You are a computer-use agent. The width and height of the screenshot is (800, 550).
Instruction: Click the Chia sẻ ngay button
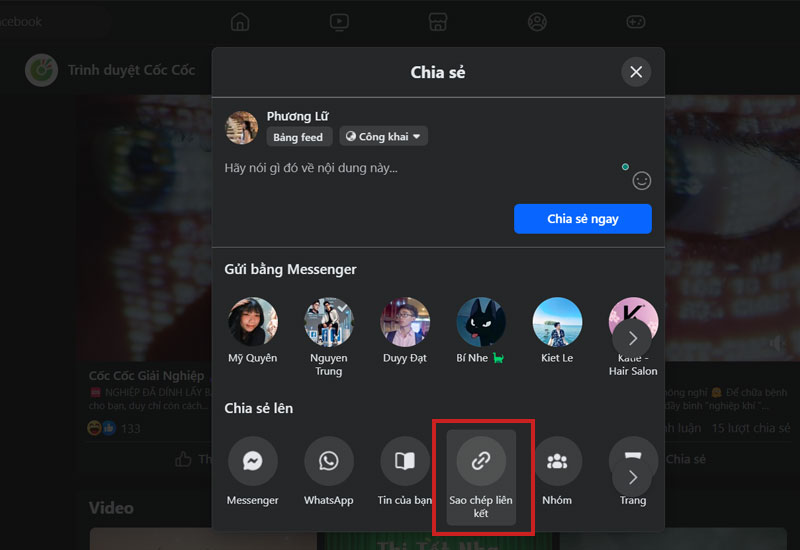583,219
